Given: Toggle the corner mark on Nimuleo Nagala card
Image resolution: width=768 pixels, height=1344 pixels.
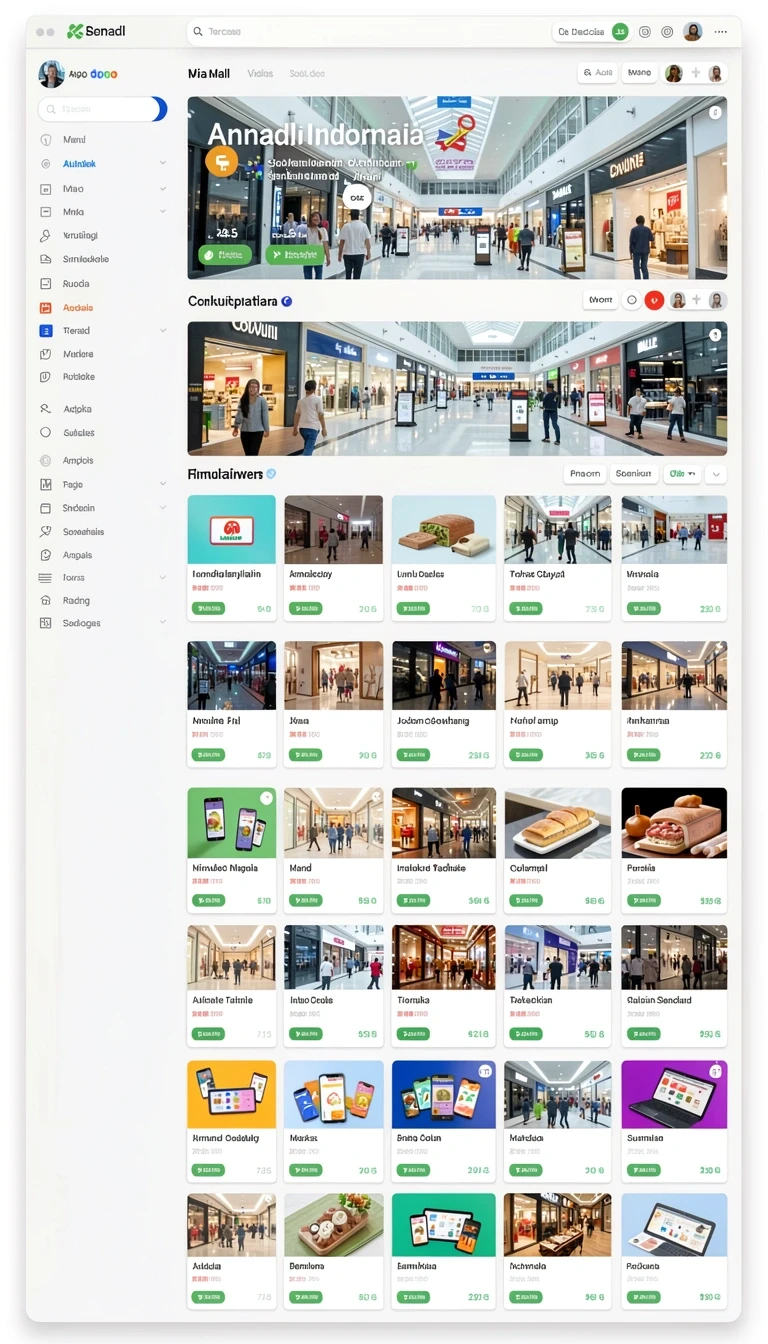Looking at the screenshot, I should (266, 798).
